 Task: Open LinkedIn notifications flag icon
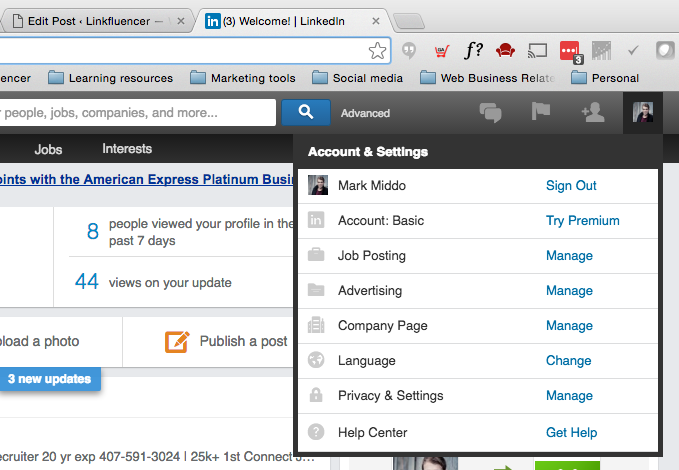coord(540,111)
